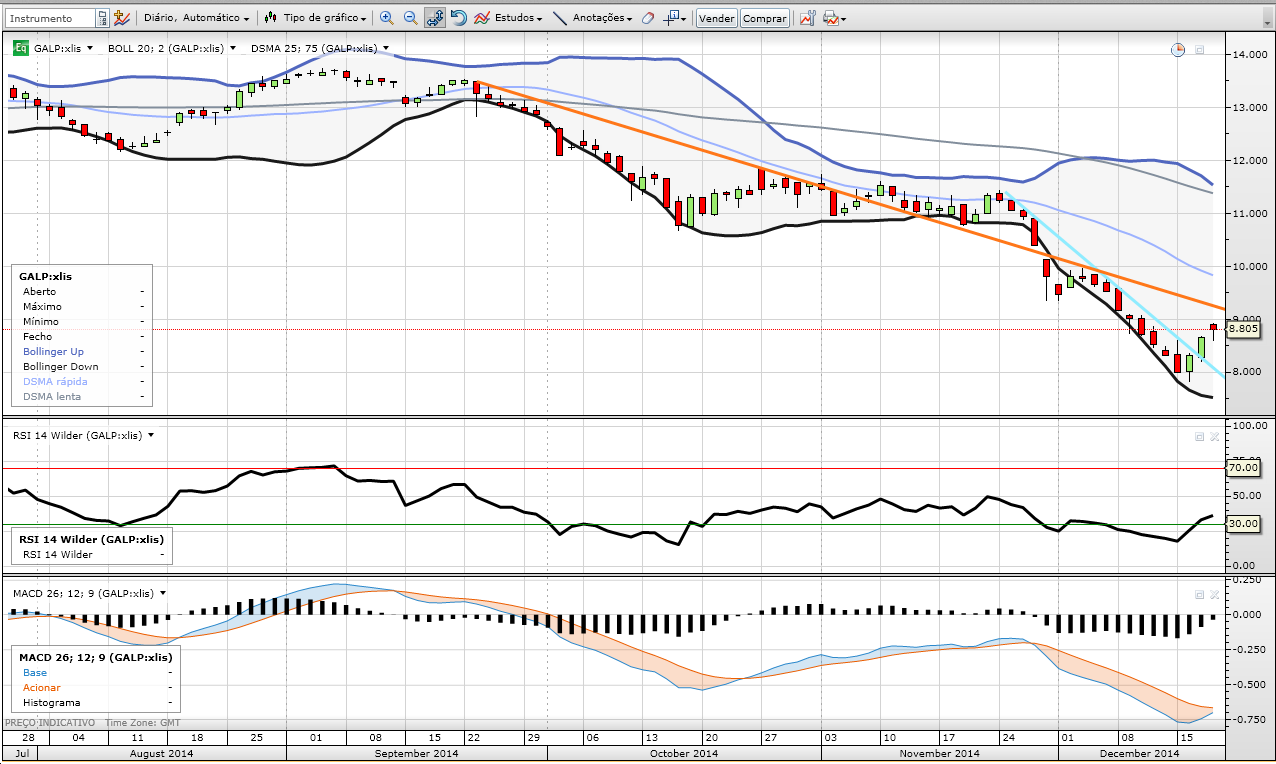This screenshot has height=764, width=1276.
Task: Open the BOLL 20; 2 indicator dropdown
Action: click(171, 48)
